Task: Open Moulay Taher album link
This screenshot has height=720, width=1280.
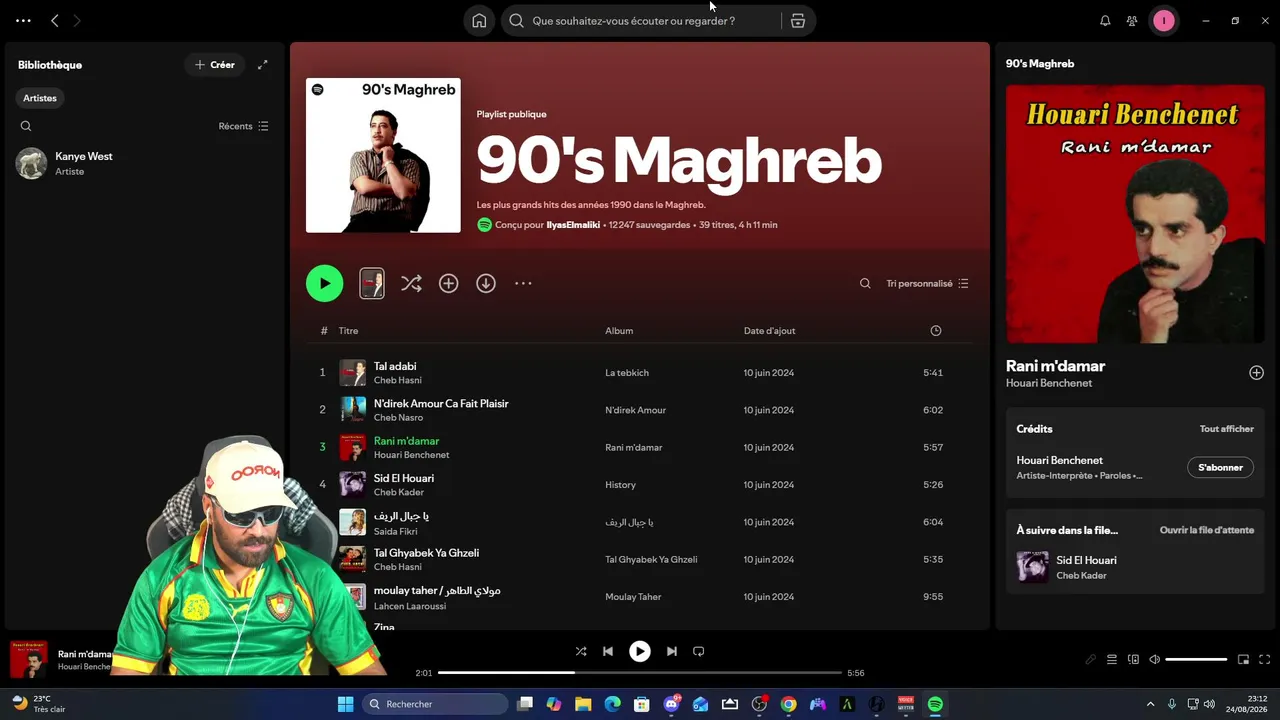Action: (x=633, y=597)
